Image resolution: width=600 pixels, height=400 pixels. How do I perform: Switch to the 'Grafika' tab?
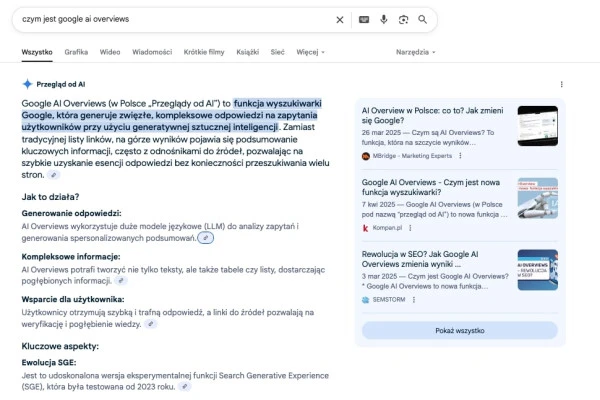(76, 52)
